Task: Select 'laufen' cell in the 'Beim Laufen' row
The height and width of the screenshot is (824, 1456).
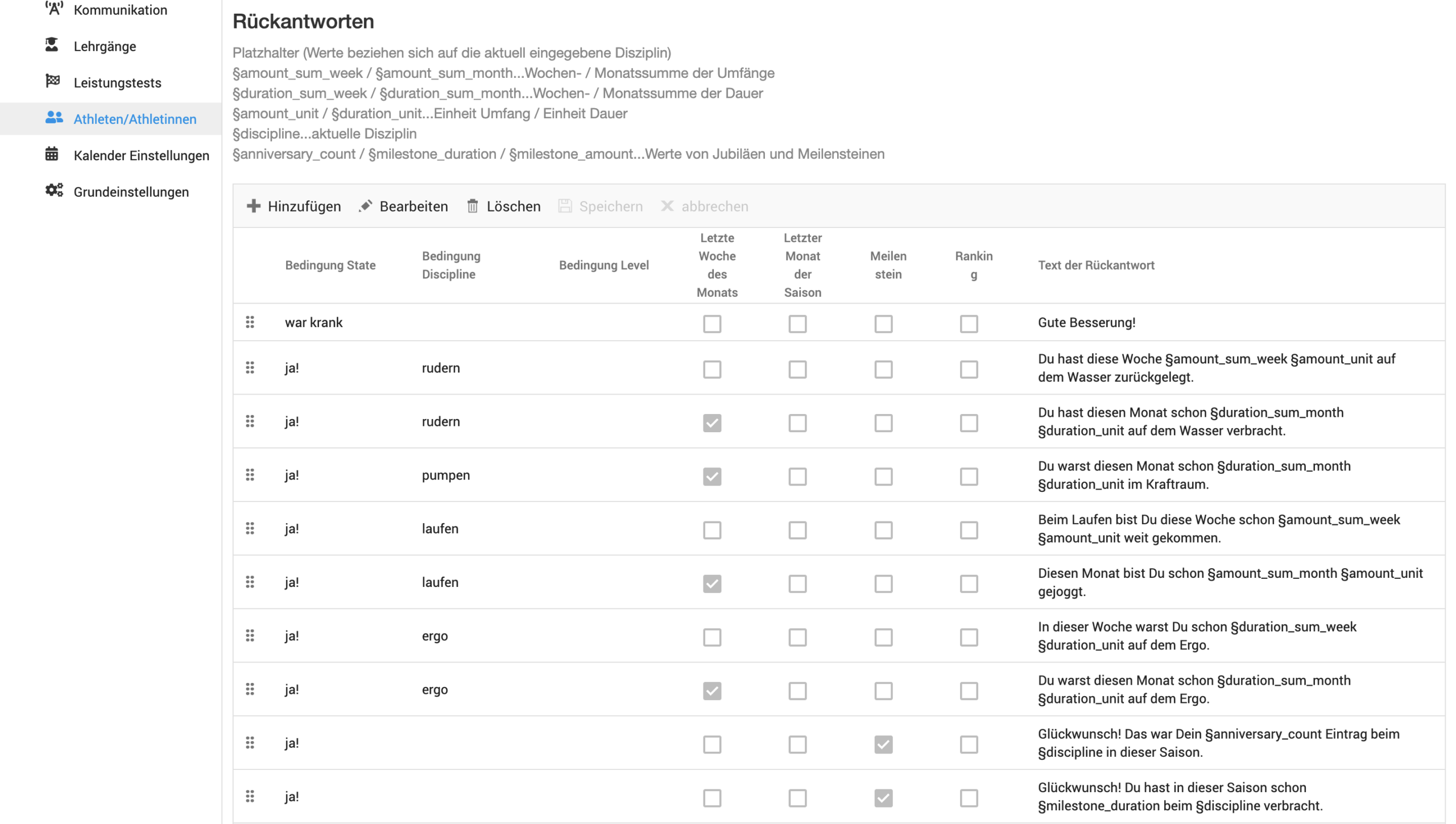Action: pos(440,528)
